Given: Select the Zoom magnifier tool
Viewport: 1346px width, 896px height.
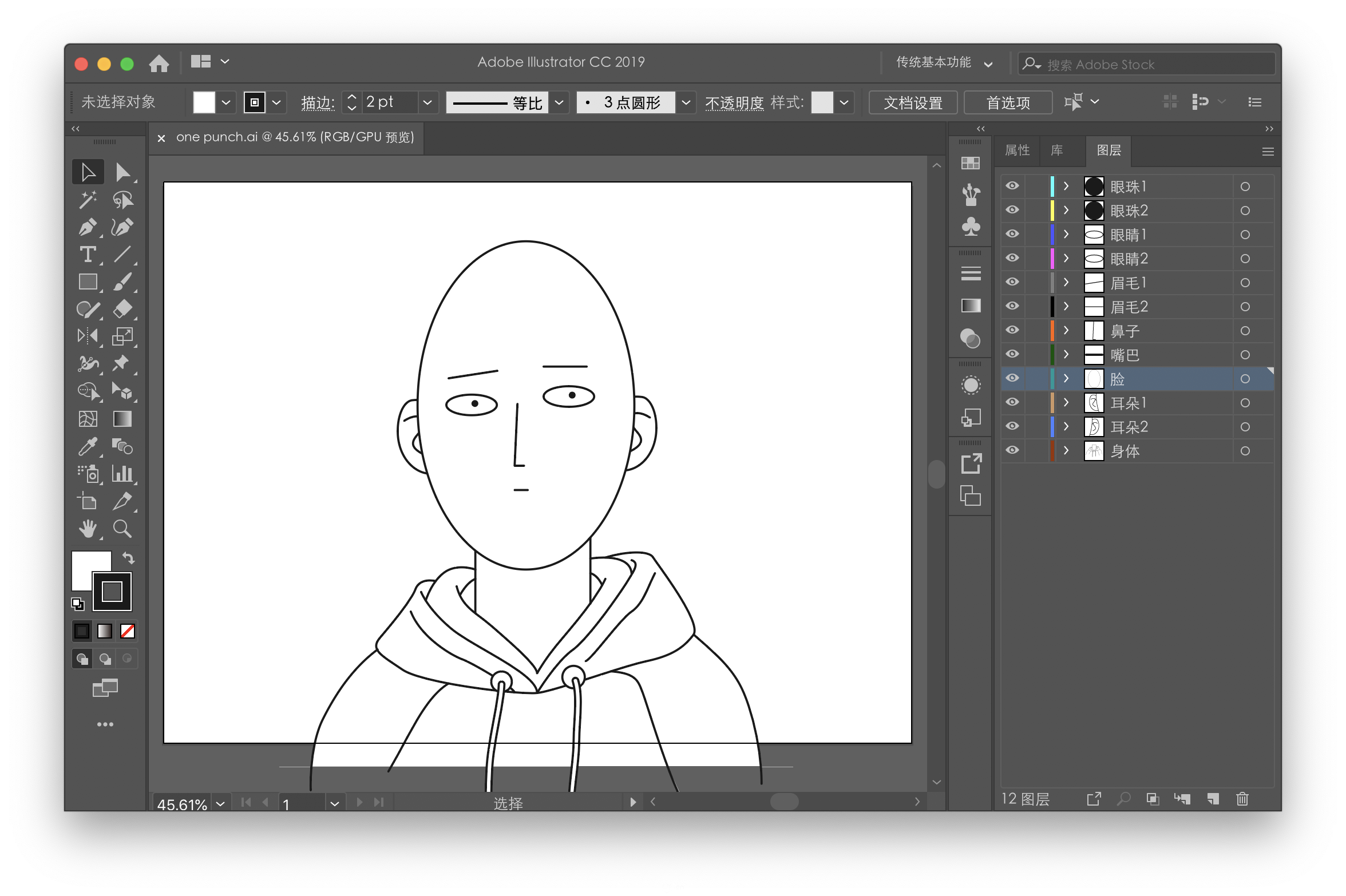Looking at the screenshot, I should tap(122, 529).
